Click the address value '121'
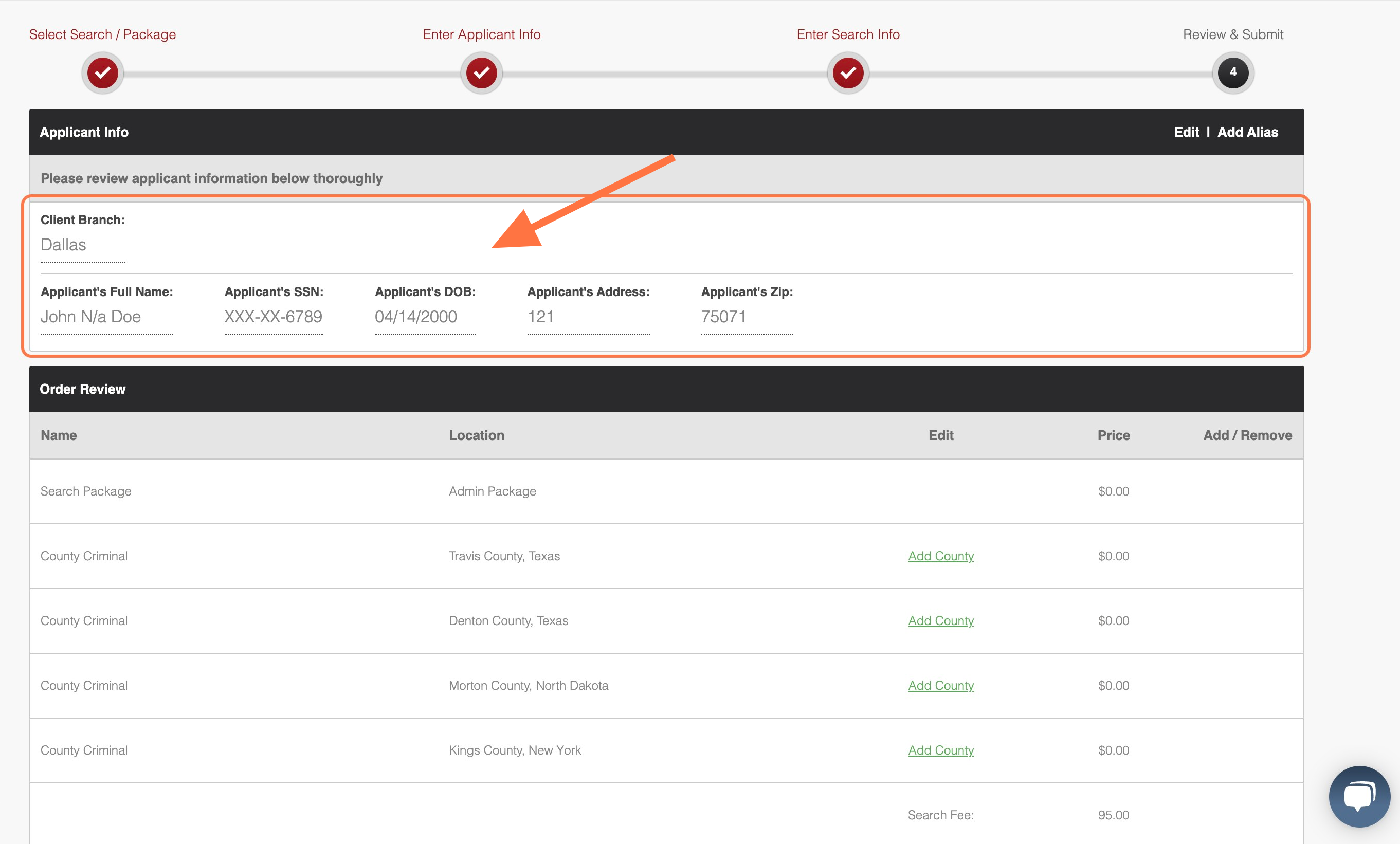 (540, 316)
